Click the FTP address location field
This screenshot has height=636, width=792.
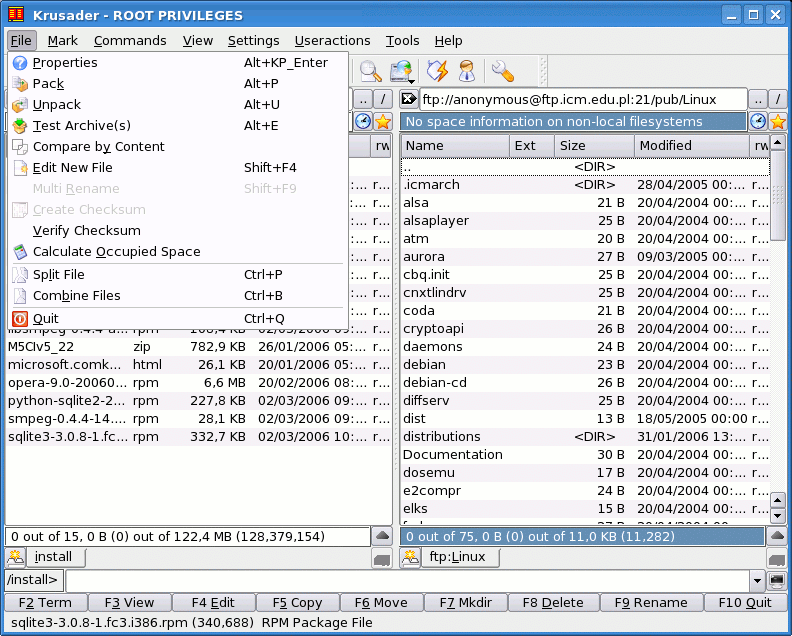pyautogui.click(x=583, y=100)
